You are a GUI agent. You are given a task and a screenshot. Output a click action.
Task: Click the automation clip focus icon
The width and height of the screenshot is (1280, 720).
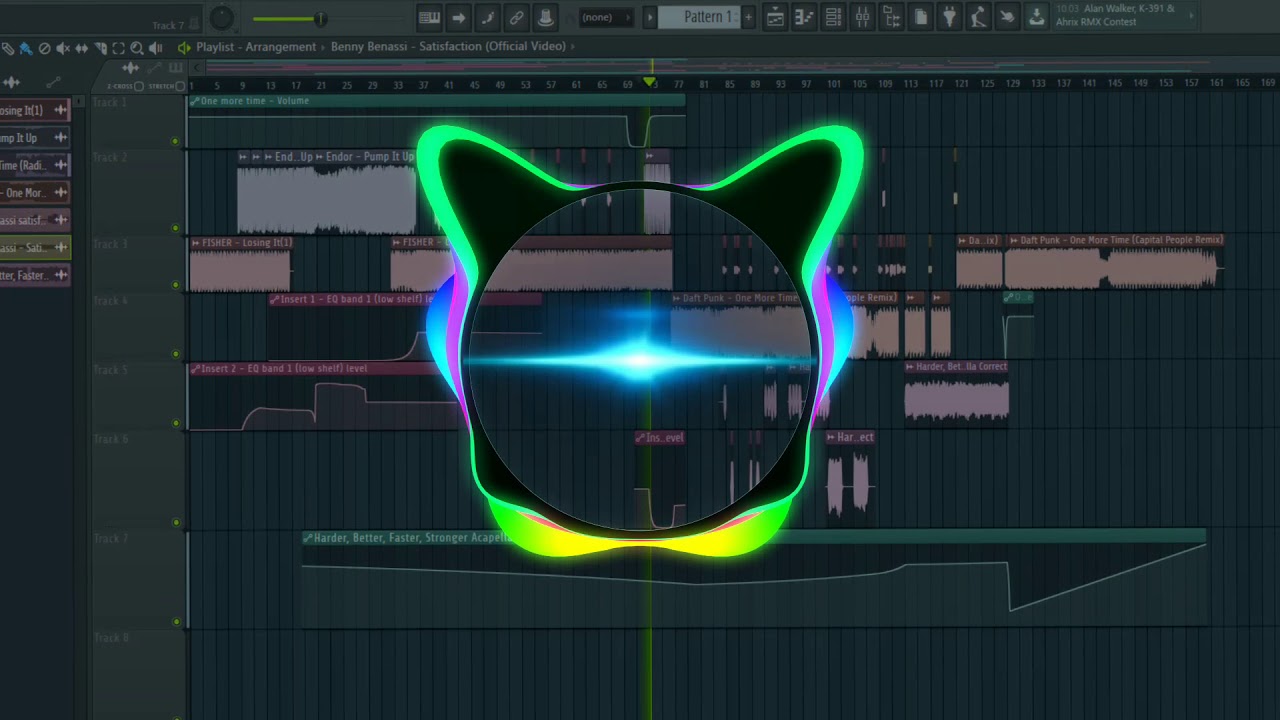click(154, 68)
